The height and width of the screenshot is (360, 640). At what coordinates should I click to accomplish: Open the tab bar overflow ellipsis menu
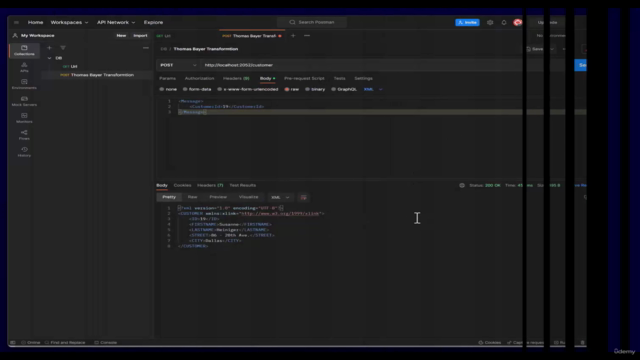(307, 36)
